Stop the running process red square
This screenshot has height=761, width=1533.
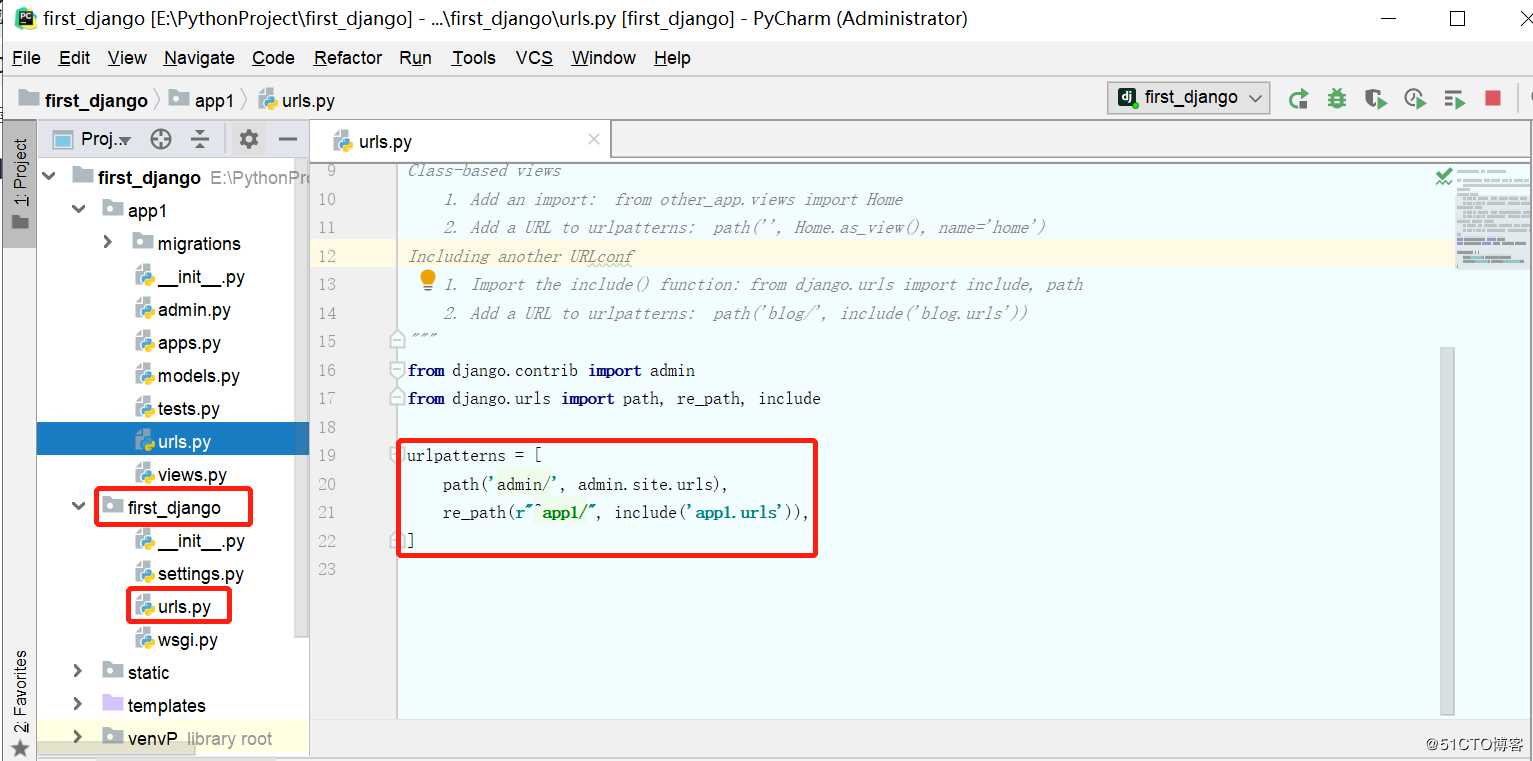pos(1493,98)
